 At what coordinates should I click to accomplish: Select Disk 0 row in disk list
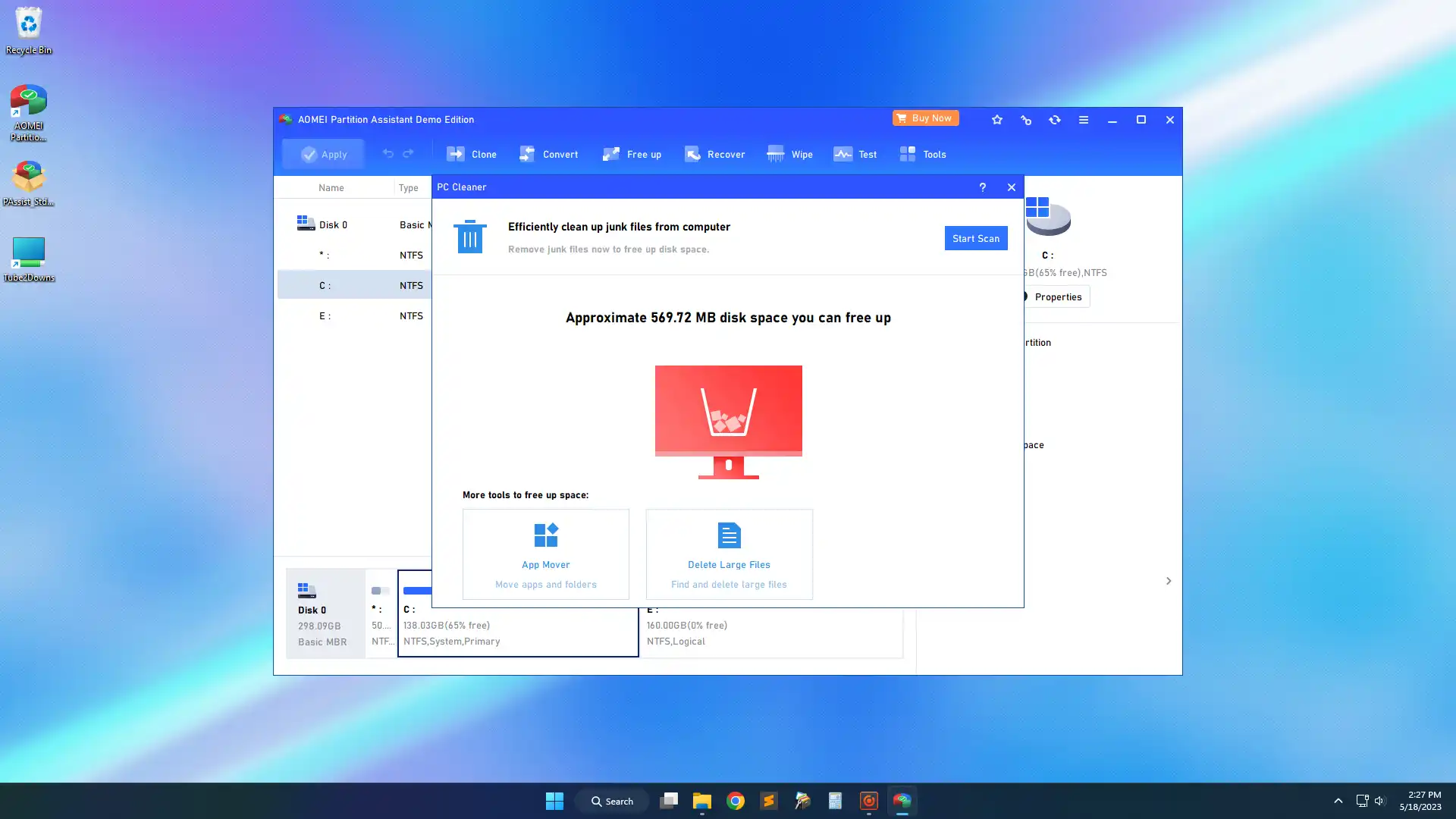click(354, 224)
